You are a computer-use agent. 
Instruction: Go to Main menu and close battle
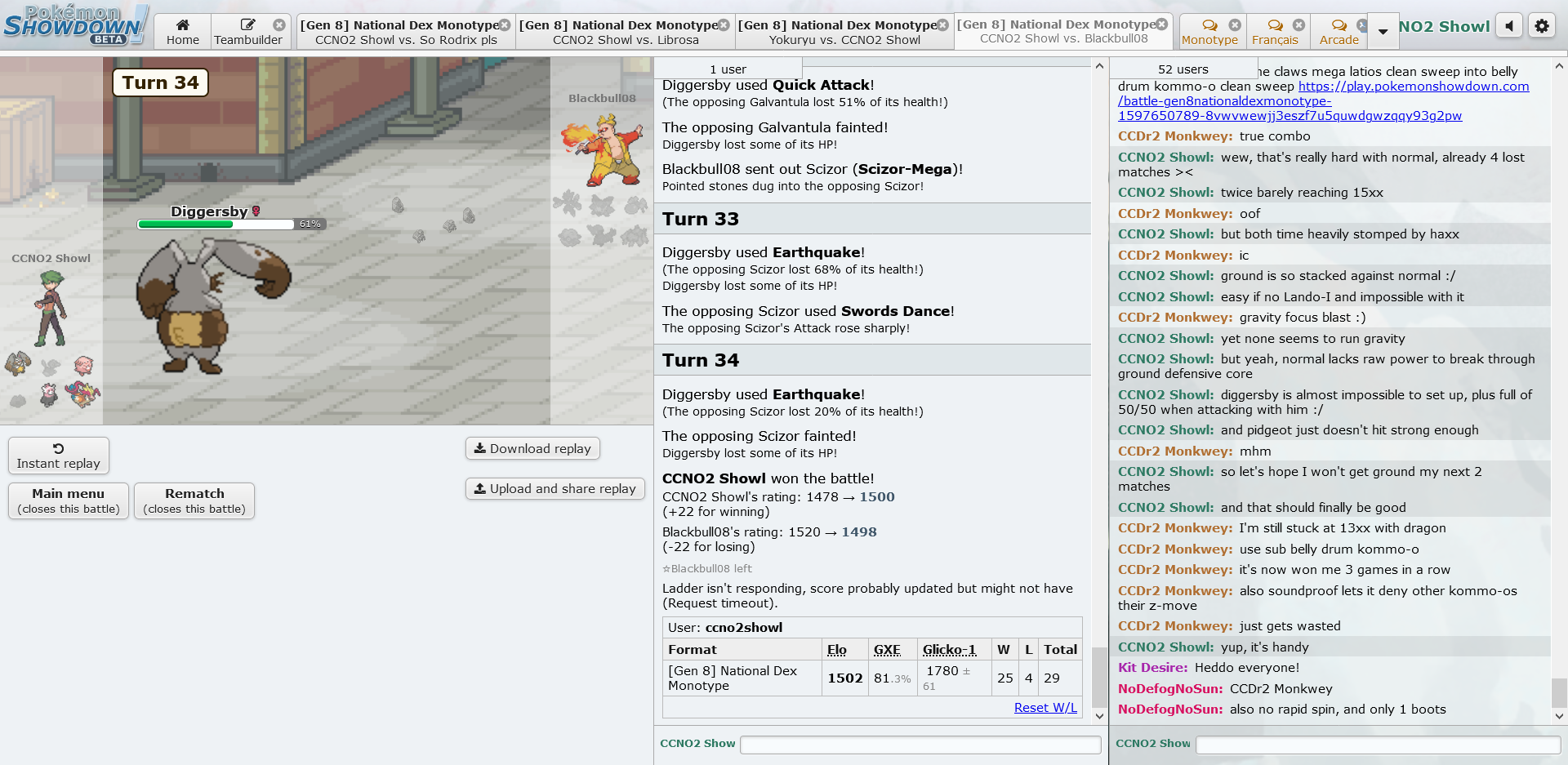tap(69, 500)
